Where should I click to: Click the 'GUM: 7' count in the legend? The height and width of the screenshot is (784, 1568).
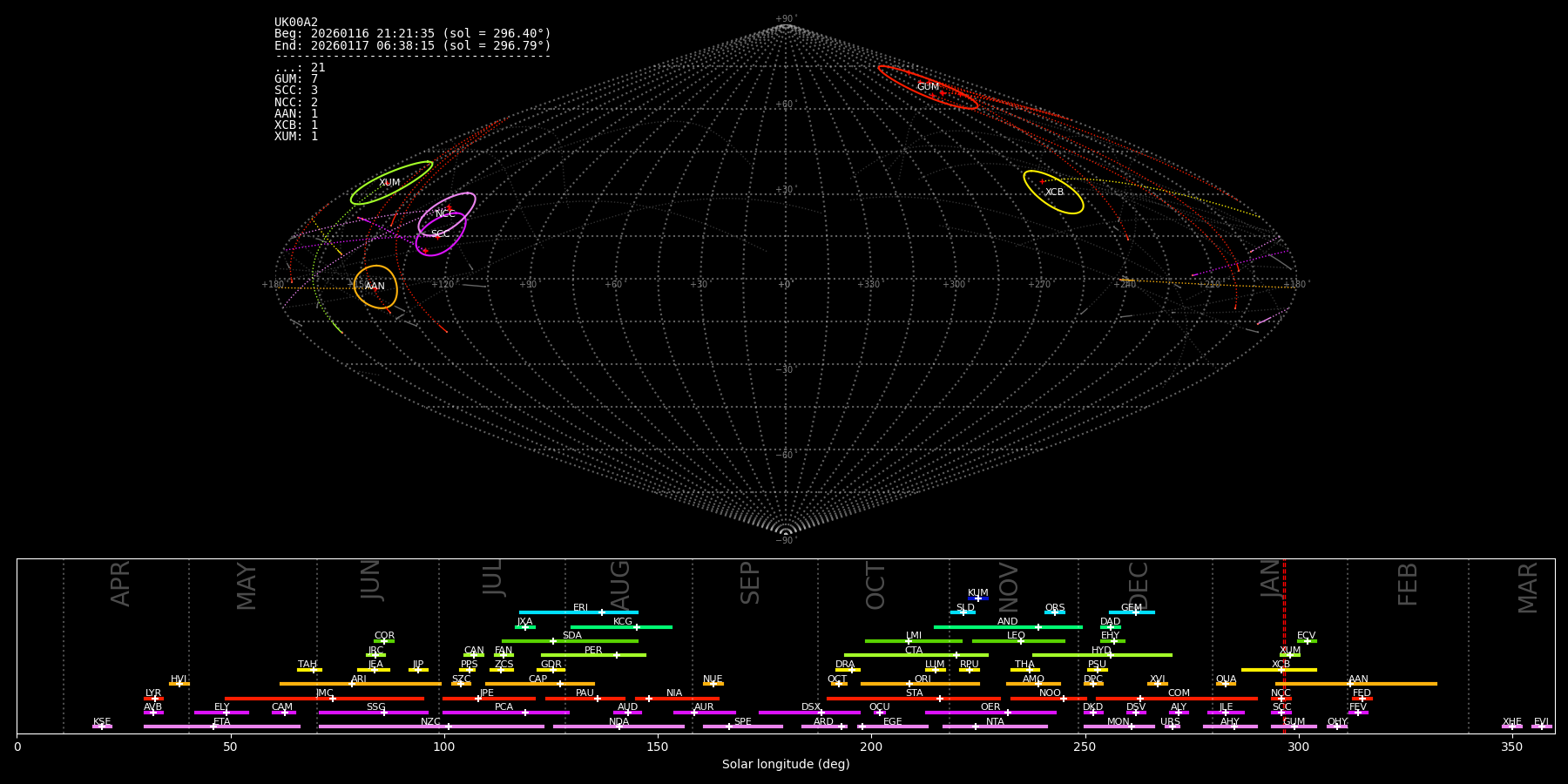coord(296,79)
